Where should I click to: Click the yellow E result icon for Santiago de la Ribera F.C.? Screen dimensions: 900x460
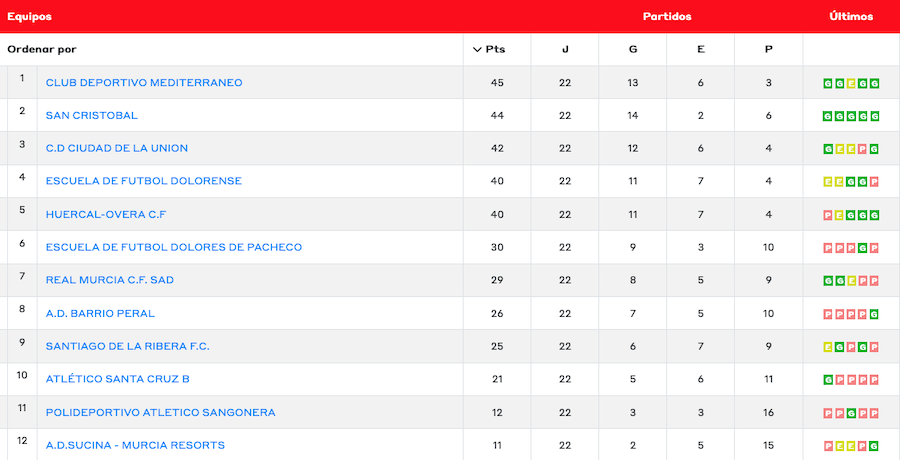[x=827, y=347]
